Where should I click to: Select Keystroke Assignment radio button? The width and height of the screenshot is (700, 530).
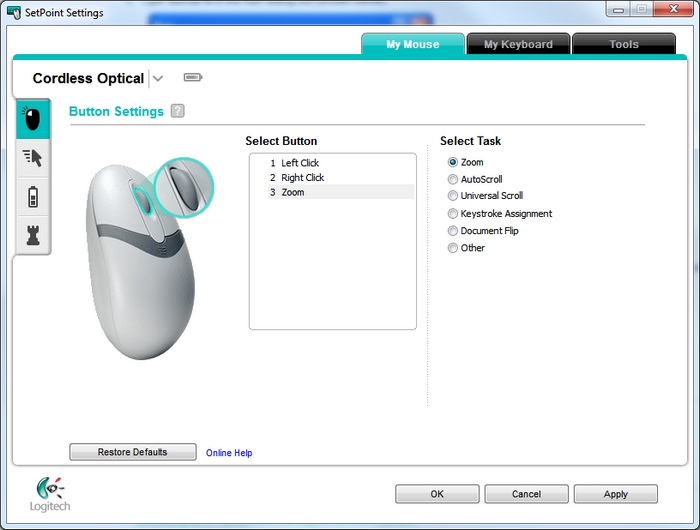point(453,213)
